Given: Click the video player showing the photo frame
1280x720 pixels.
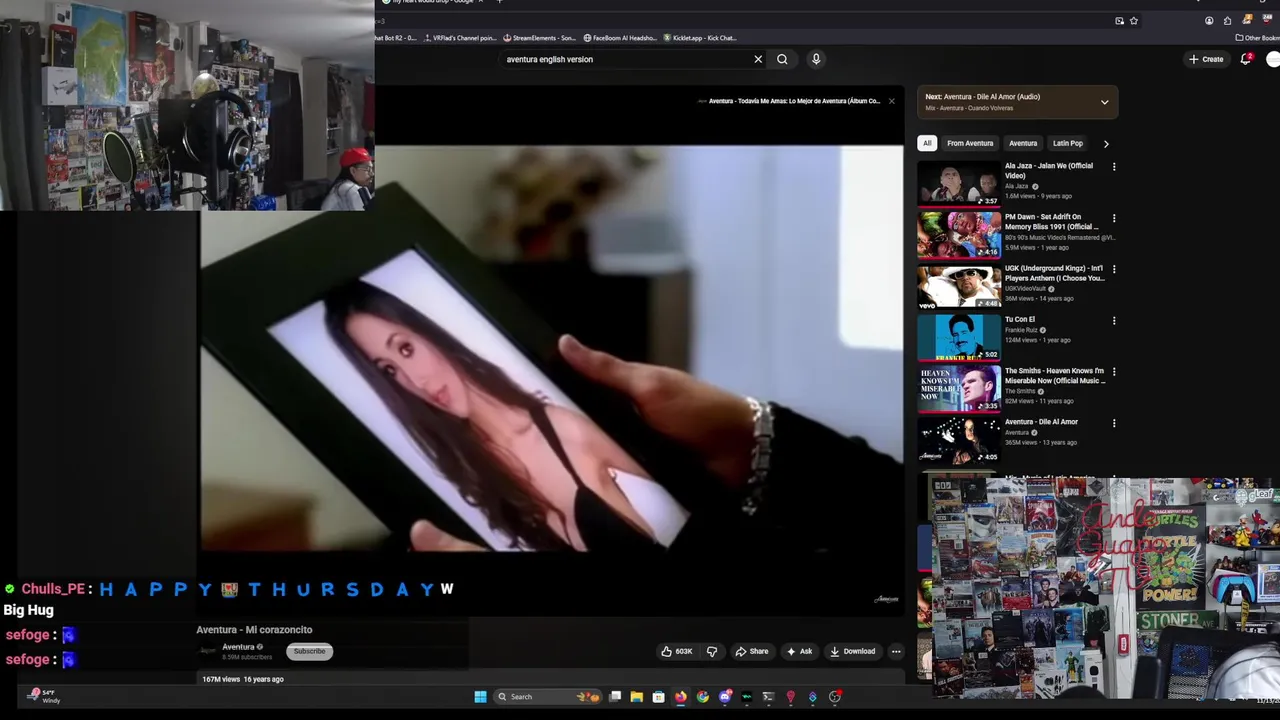Looking at the screenshot, I should point(552,348).
